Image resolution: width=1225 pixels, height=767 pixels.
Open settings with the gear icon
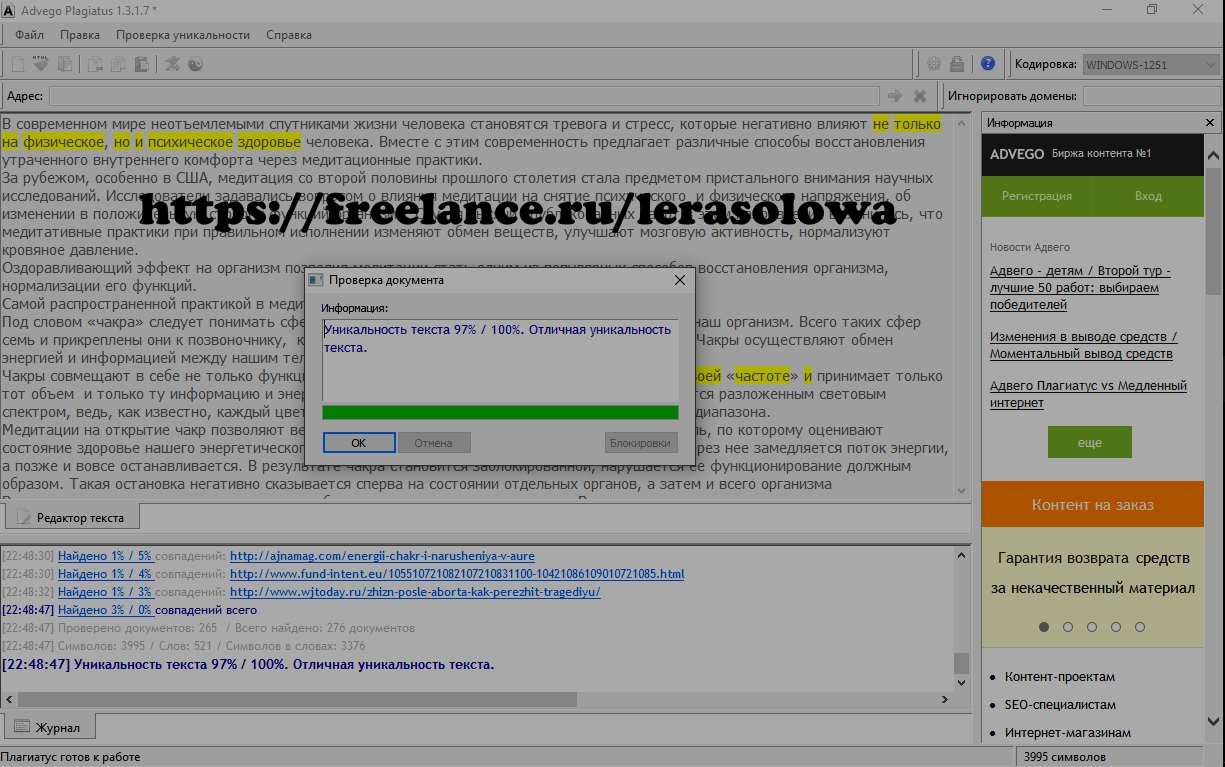[934, 64]
